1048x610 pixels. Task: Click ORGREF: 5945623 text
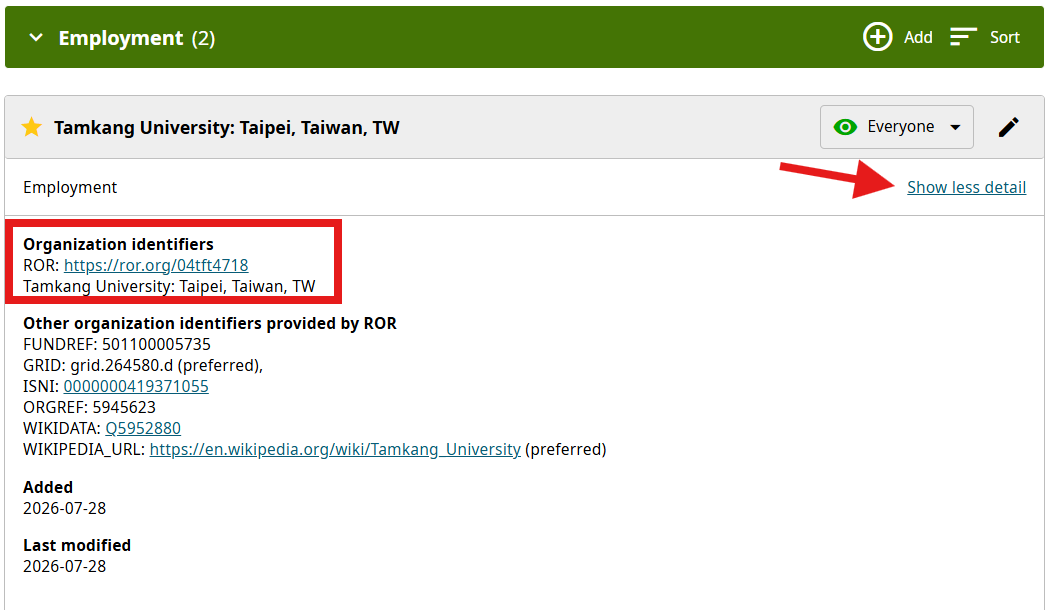click(90, 408)
